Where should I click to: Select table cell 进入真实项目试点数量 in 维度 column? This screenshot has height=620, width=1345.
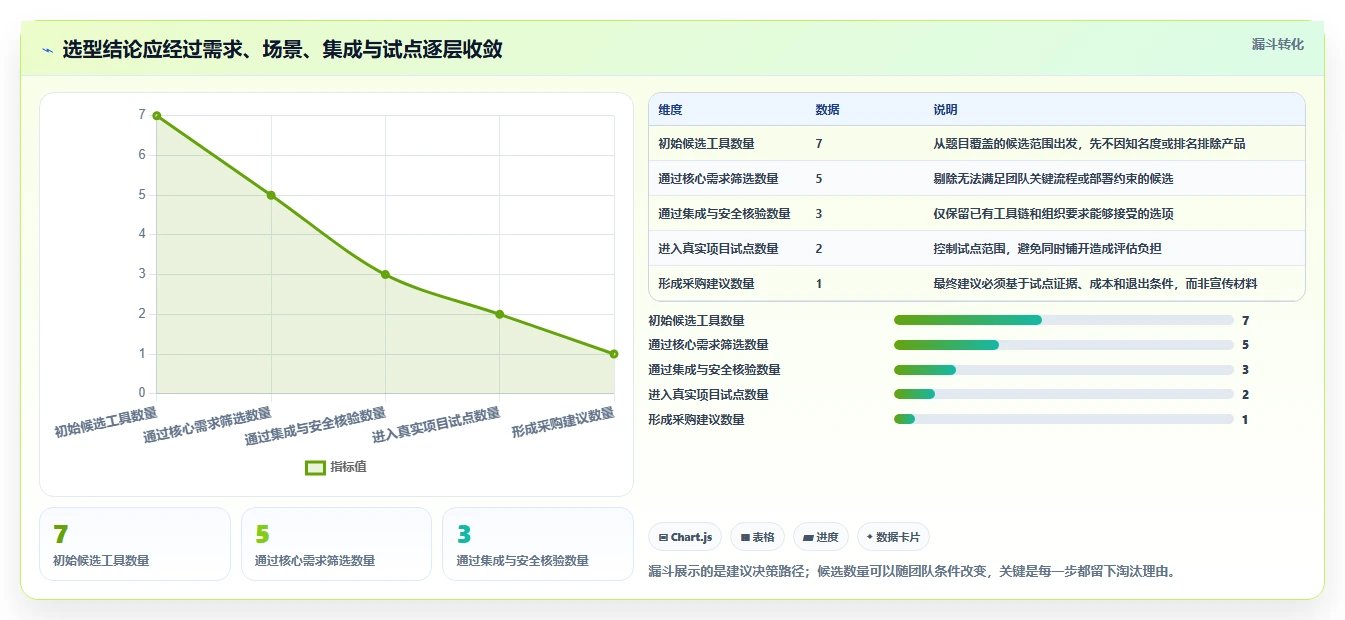click(x=718, y=248)
